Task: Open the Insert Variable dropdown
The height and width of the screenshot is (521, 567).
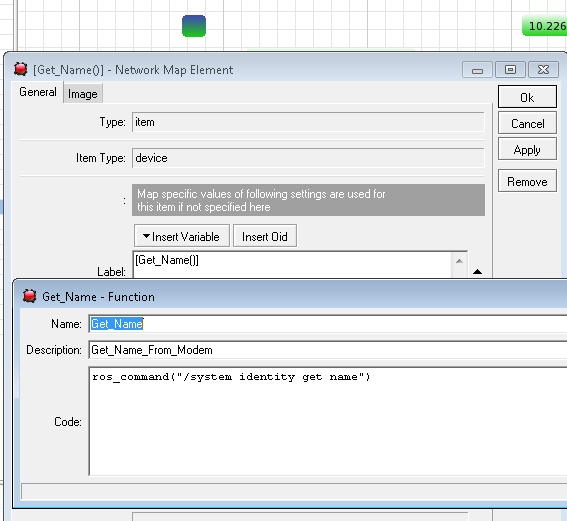Action: point(182,236)
